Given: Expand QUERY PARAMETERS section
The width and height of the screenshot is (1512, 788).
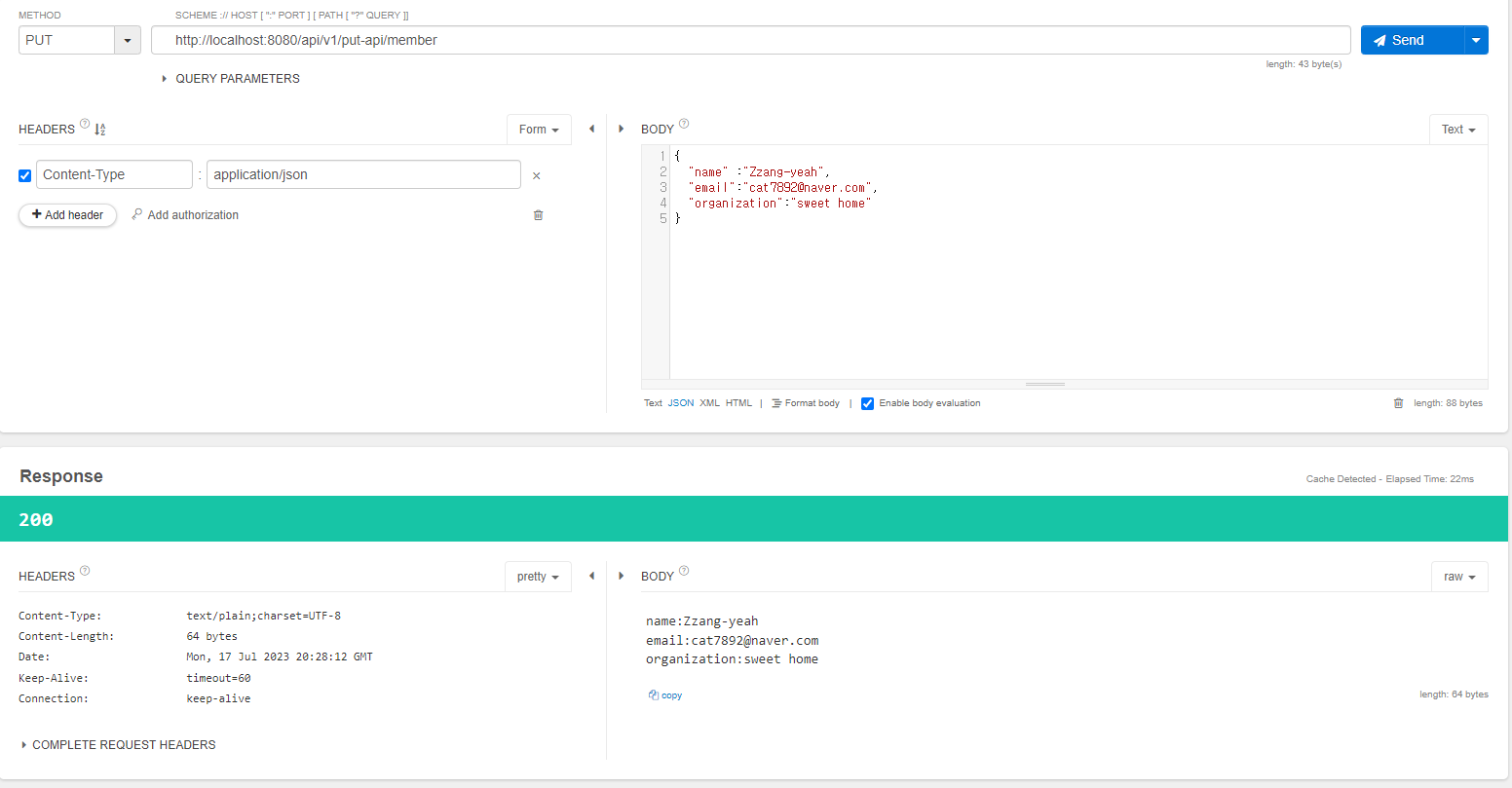Looking at the screenshot, I should pyautogui.click(x=231, y=79).
